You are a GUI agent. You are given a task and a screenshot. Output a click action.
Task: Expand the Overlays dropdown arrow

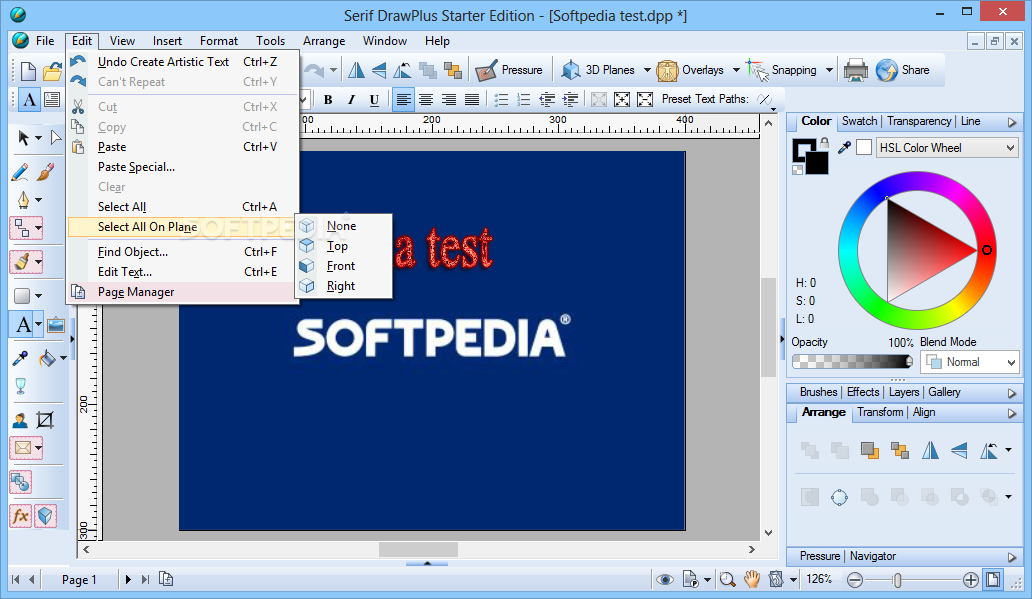[x=736, y=70]
